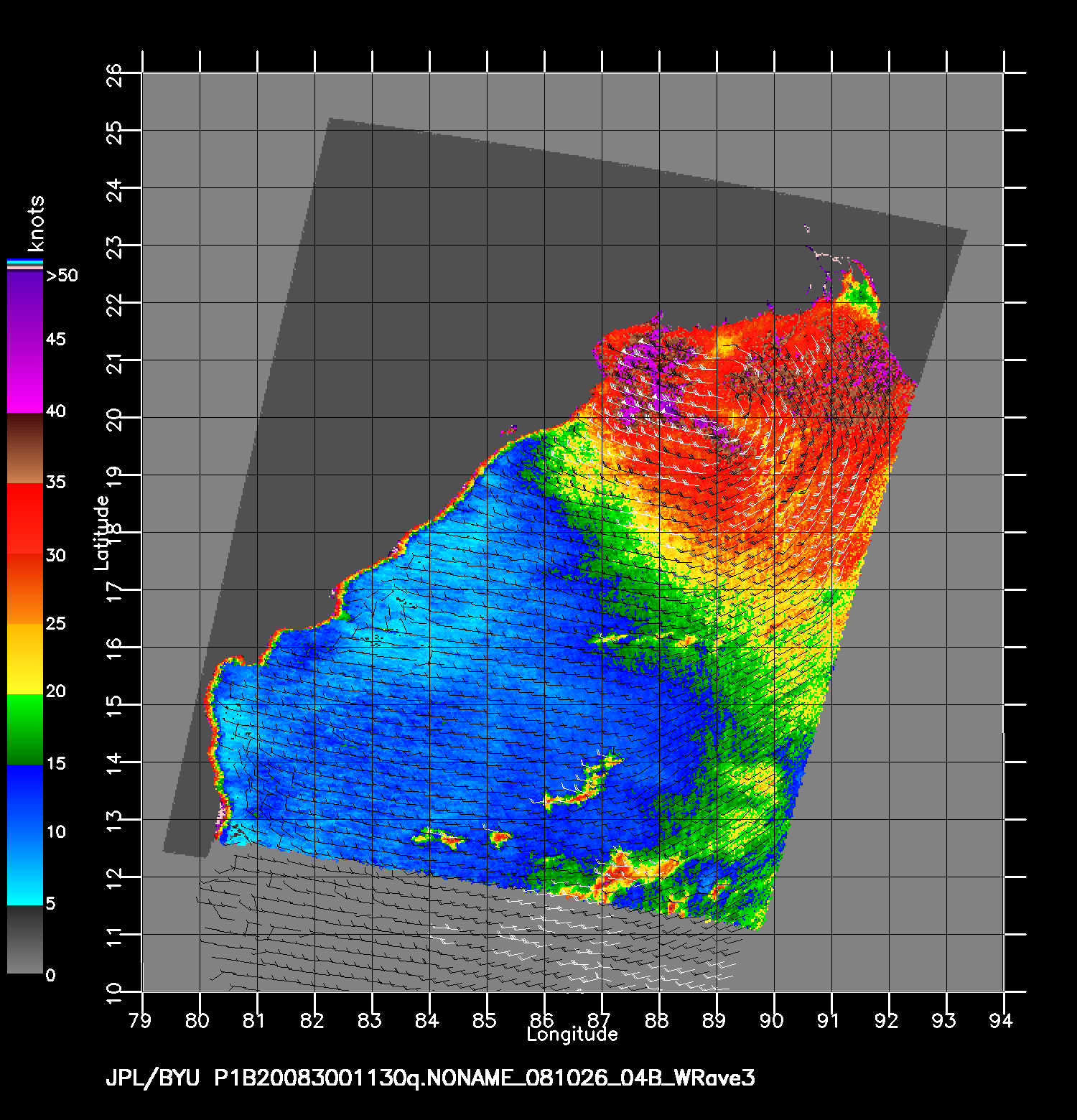Pick the gray 0-5 knots band of the scale
Viewport: 1077px width, 1120px height.
pyautogui.click(x=25, y=940)
